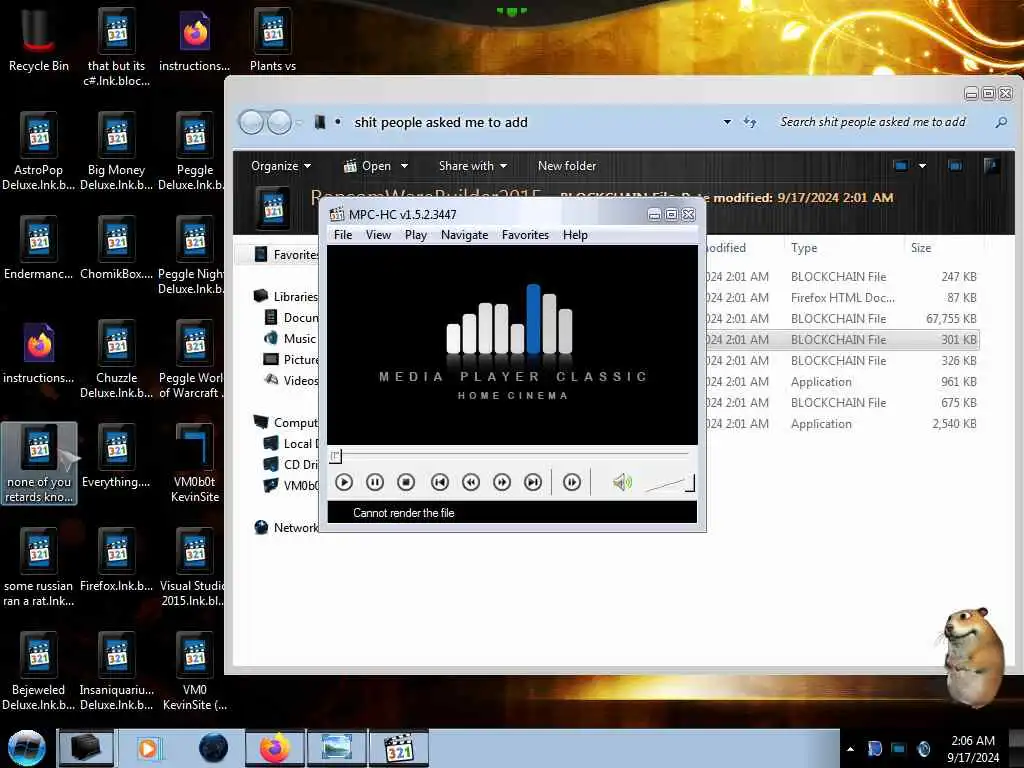Select Music in the navigation pane
The image size is (1024, 768).
coord(290,338)
